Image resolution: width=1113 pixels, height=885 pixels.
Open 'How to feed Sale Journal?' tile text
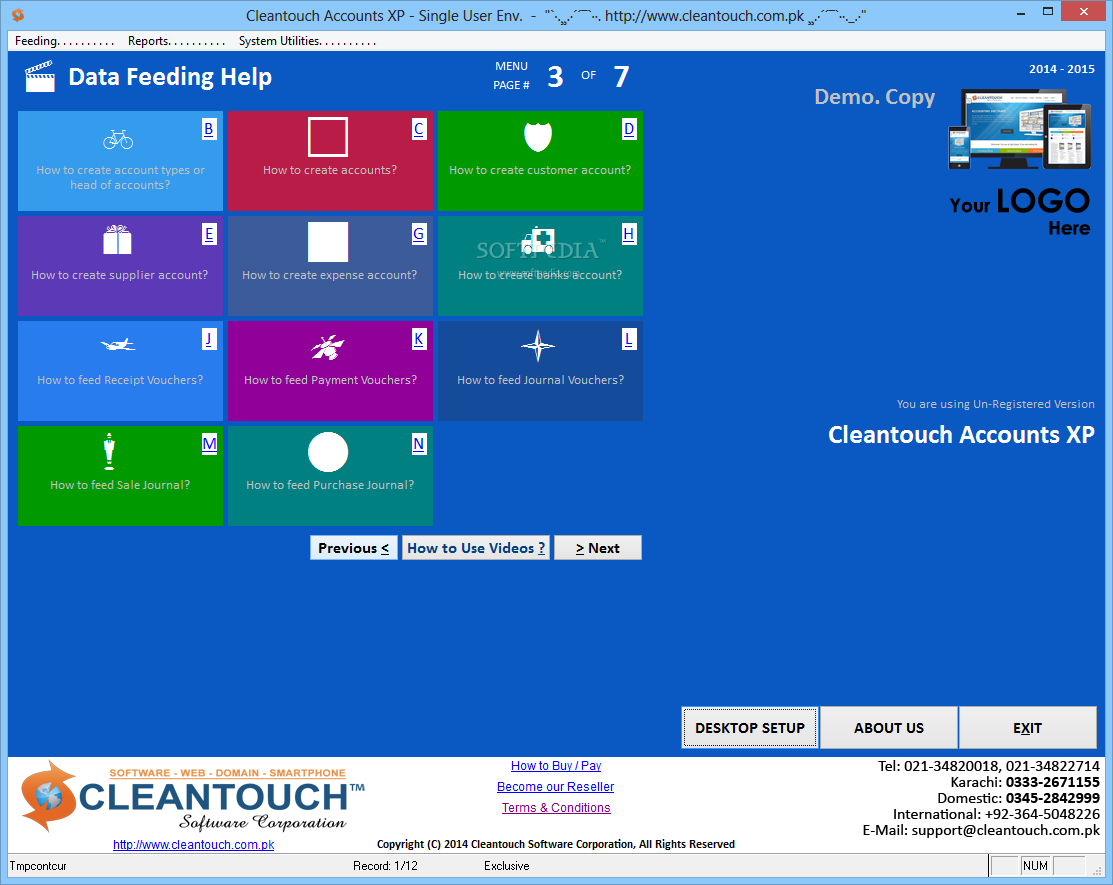click(x=120, y=485)
